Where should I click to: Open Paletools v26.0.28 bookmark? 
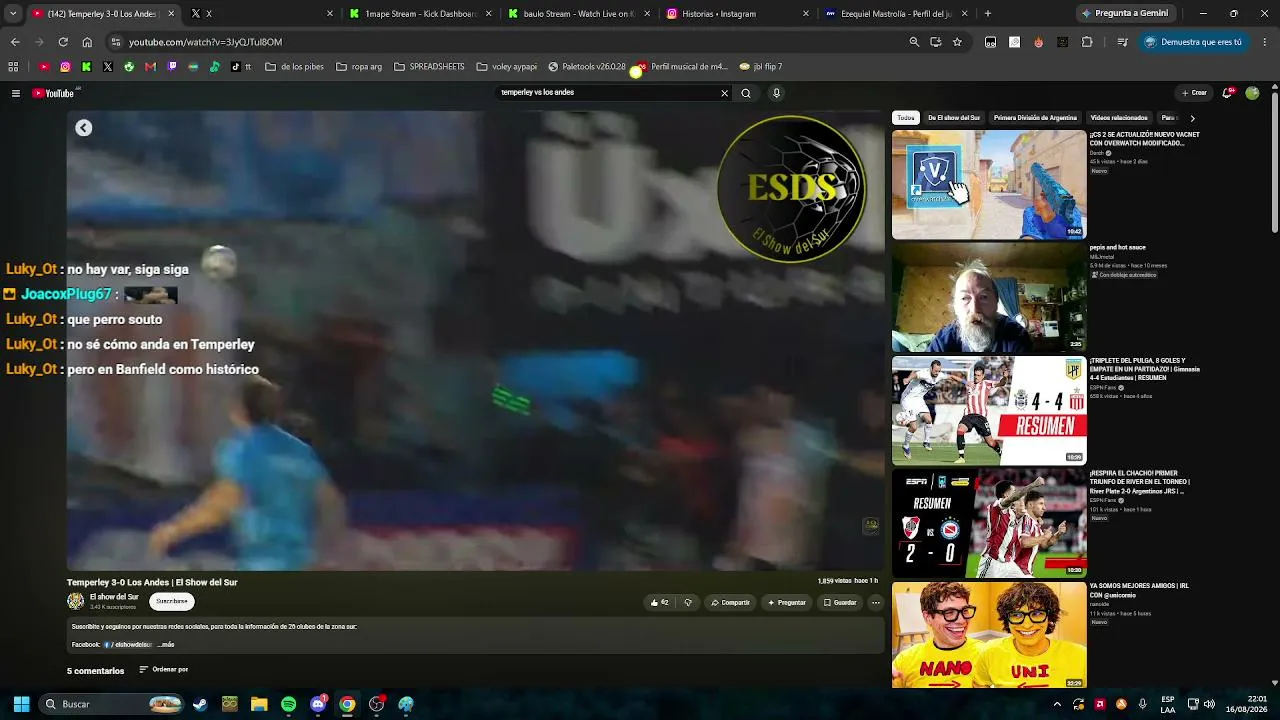pyautogui.click(x=587, y=67)
